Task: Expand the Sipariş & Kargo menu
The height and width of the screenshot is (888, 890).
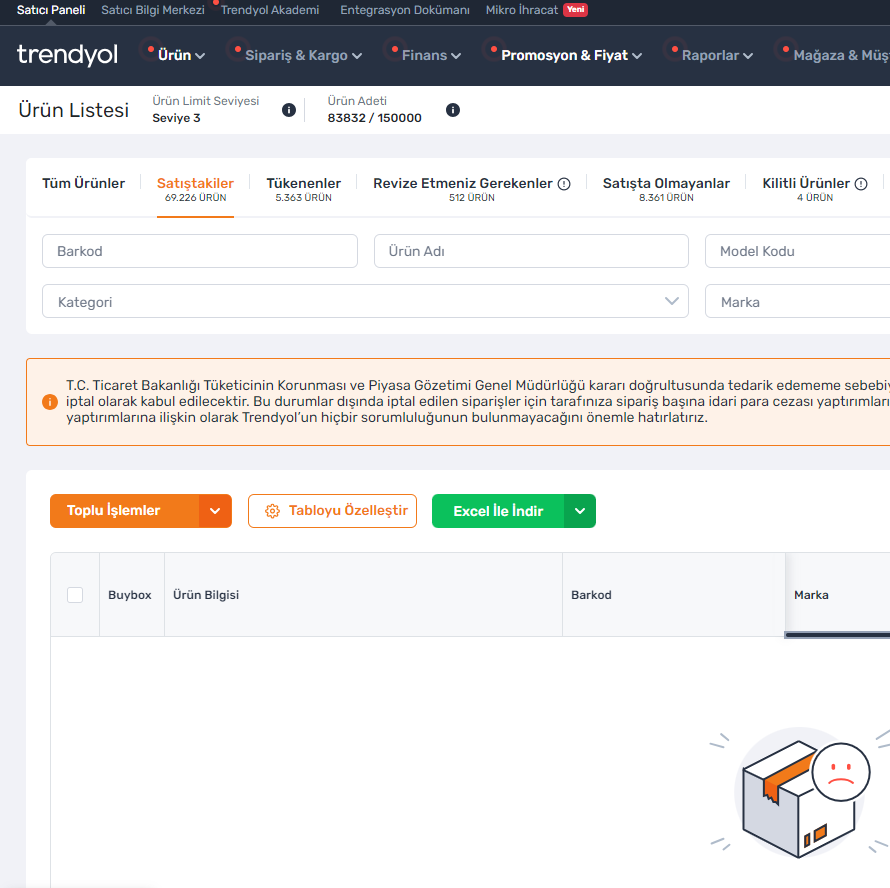Action: pos(303,55)
